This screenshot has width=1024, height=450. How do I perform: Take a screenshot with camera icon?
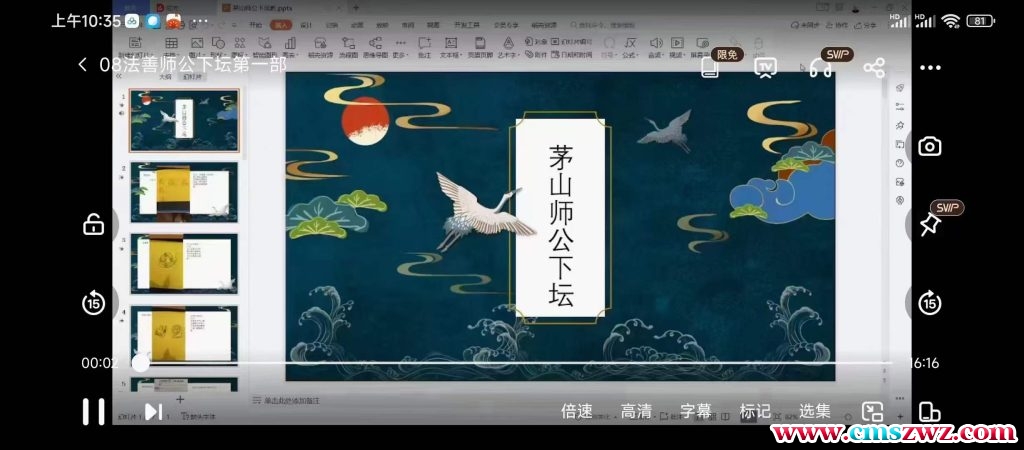[x=930, y=147]
